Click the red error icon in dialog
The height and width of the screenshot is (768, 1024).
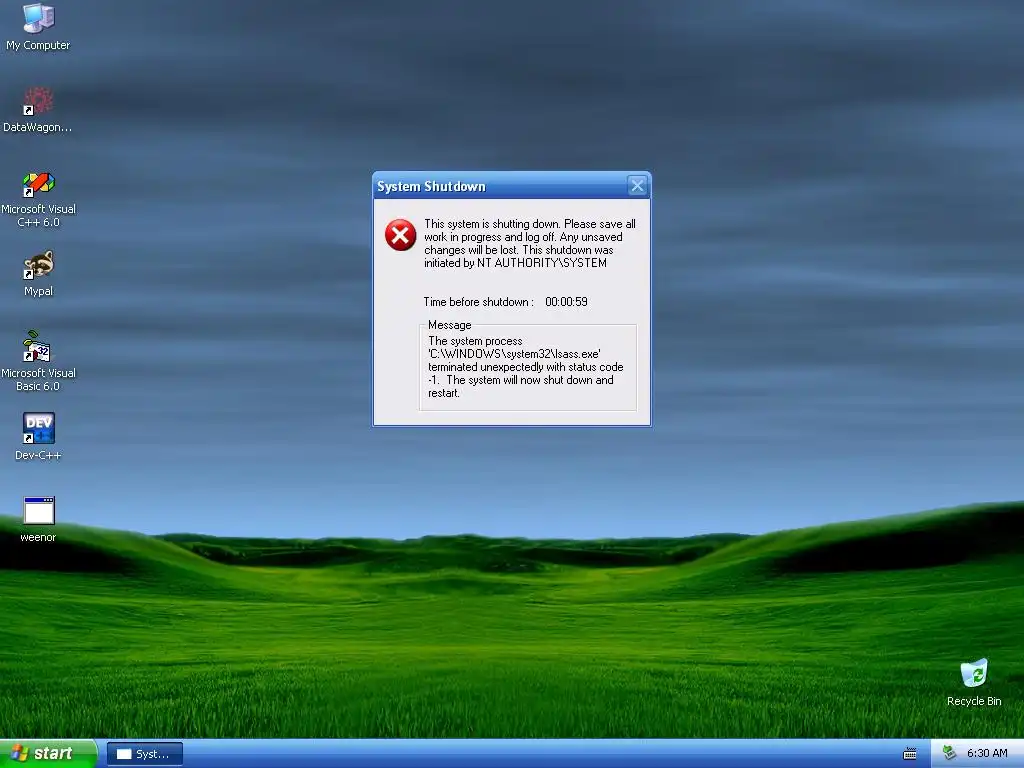pyautogui.click(x=400, y=235)
